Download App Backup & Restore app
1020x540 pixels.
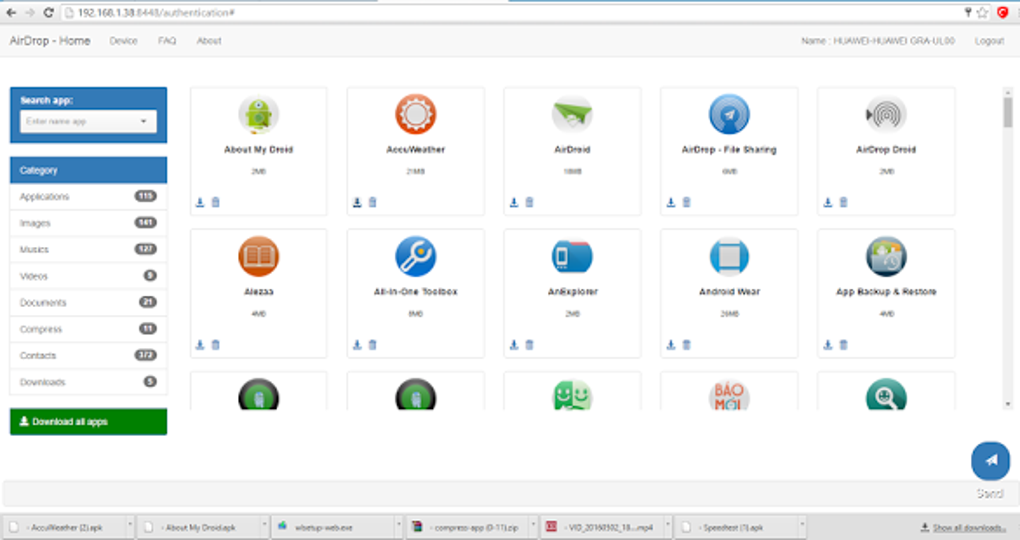tap(827, 345)
